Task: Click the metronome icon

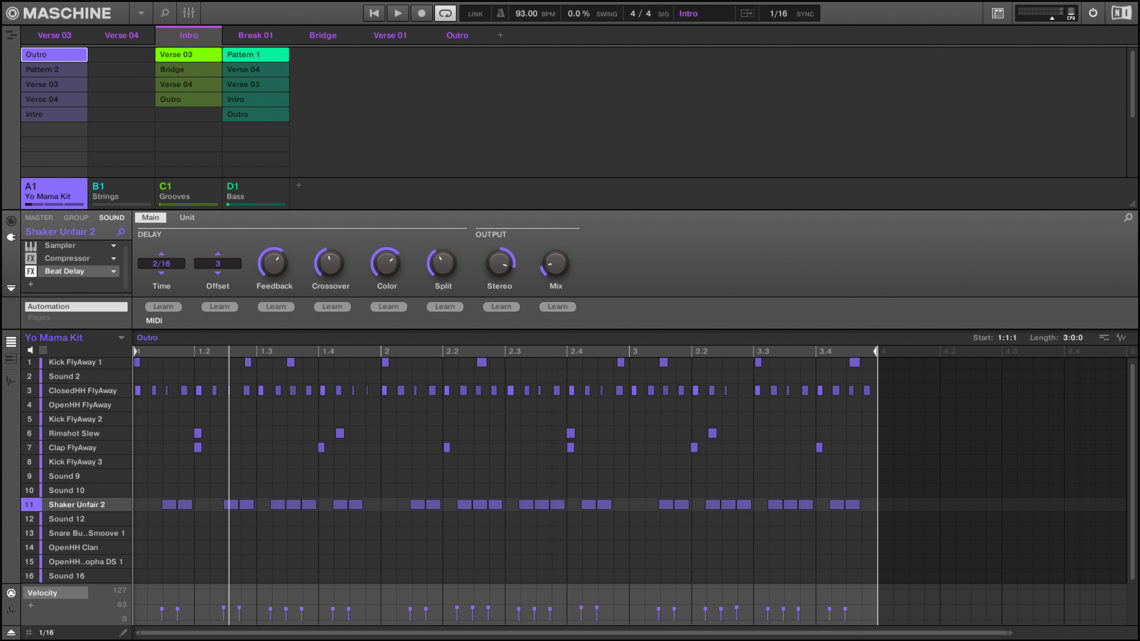Action: pyautogui.click(x=501, y=13)
